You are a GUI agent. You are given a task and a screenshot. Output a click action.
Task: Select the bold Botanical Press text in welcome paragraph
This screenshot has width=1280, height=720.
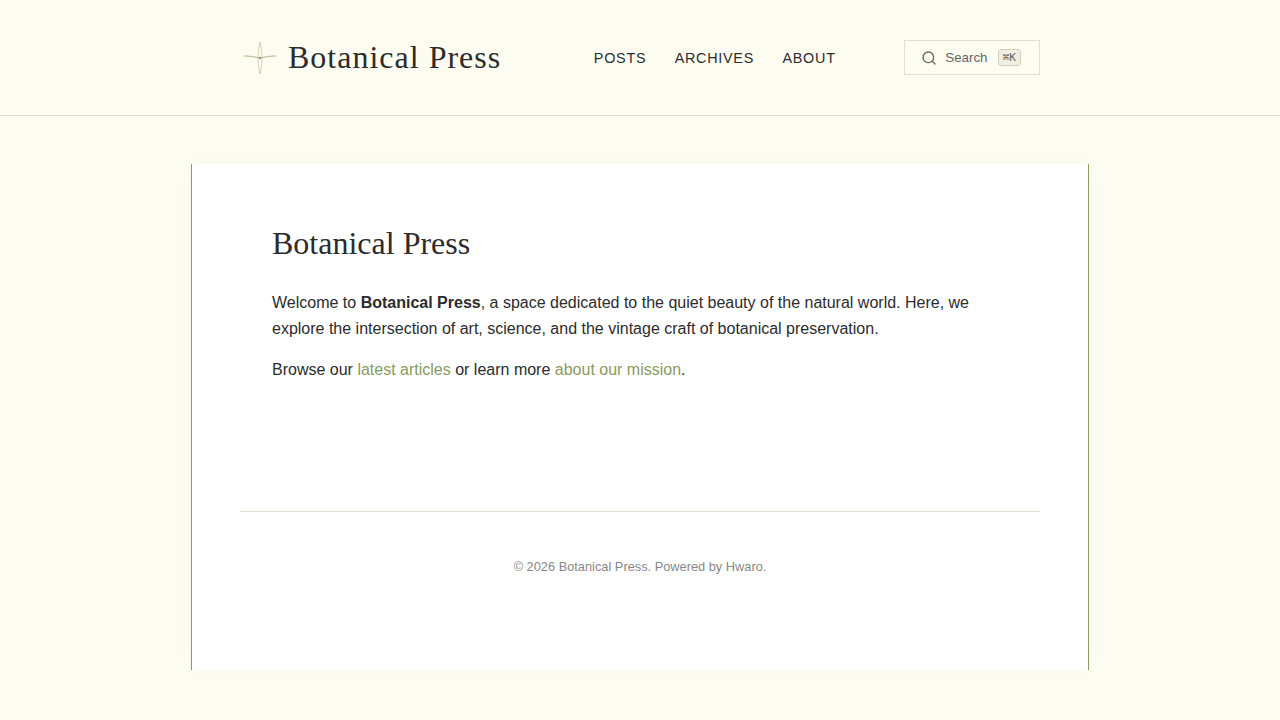point(420,302)
